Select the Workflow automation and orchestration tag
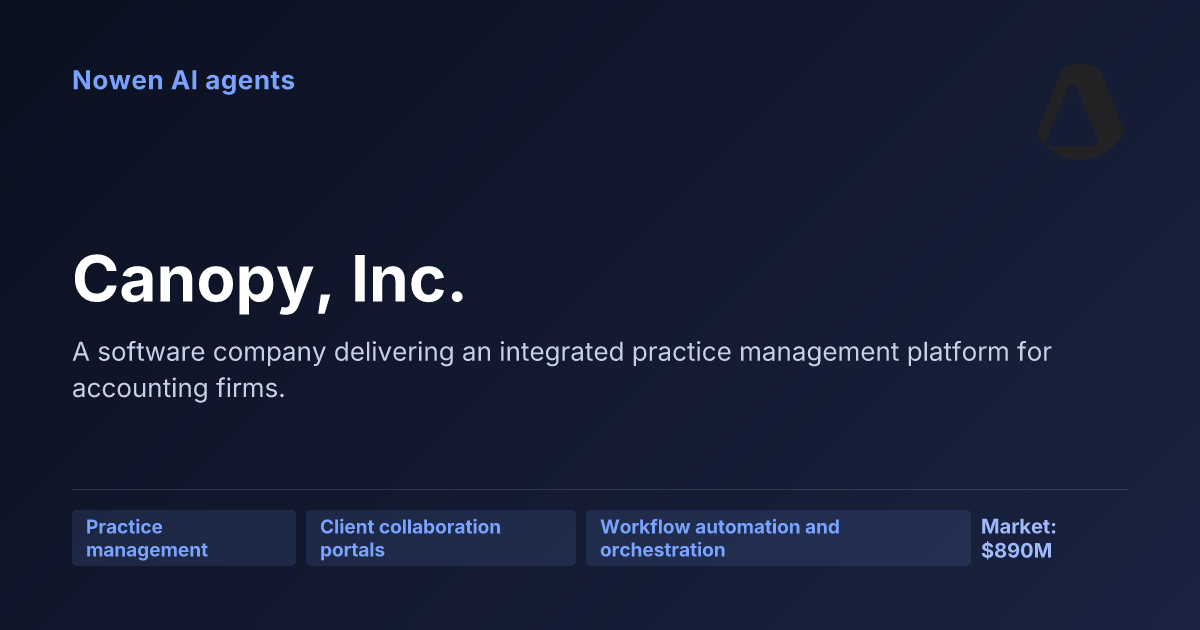 pos(778,538)
